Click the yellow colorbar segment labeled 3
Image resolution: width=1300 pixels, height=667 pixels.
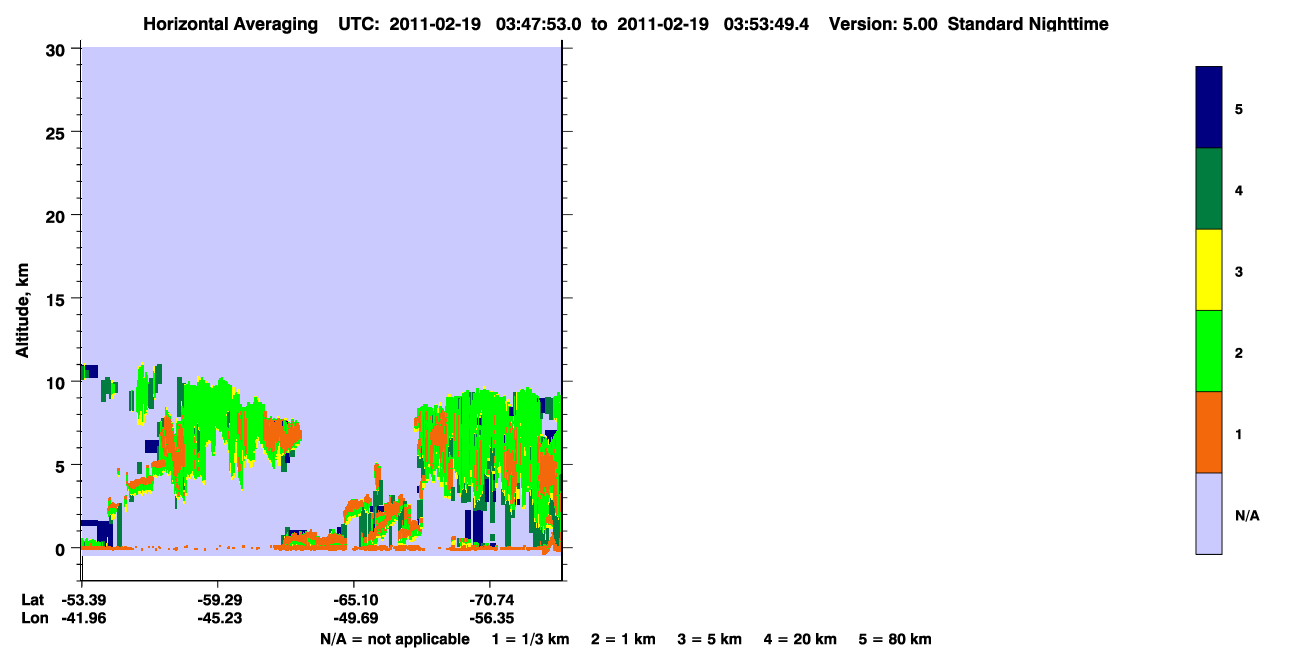[x=1209, y=270]
